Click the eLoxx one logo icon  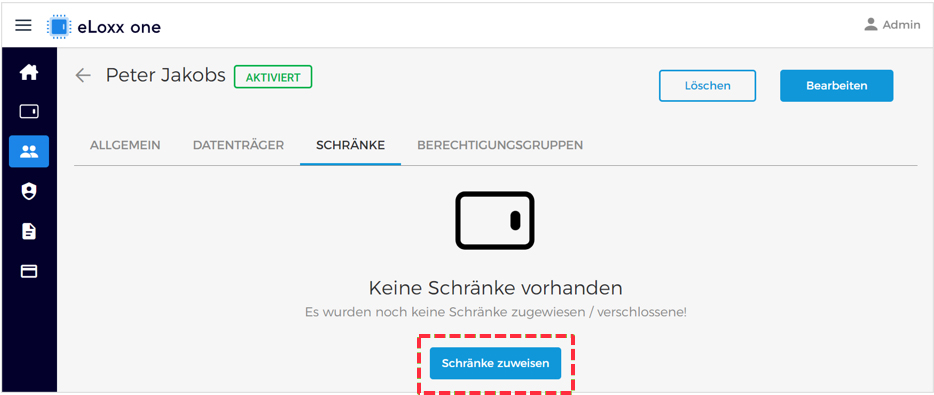click(x=58, y=27)
